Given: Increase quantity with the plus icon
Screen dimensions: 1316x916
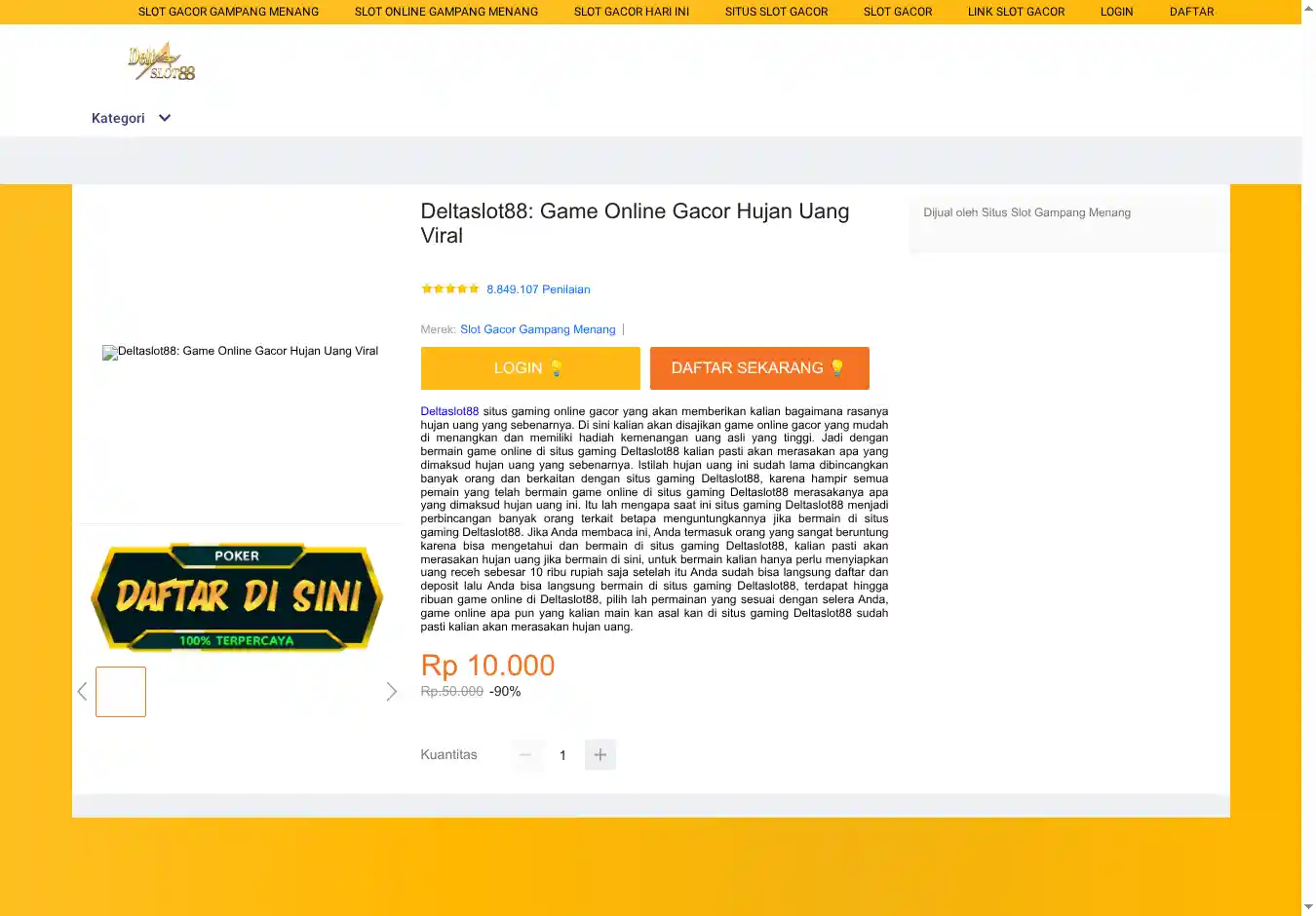Looking at the screenshot, I should [600, 755].
